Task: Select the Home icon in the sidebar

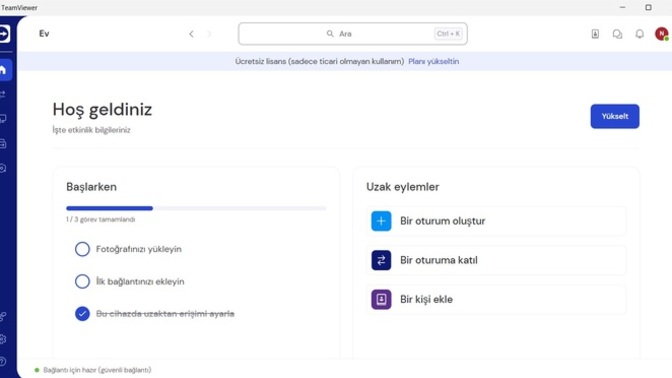Action: (x=3, y=70)
